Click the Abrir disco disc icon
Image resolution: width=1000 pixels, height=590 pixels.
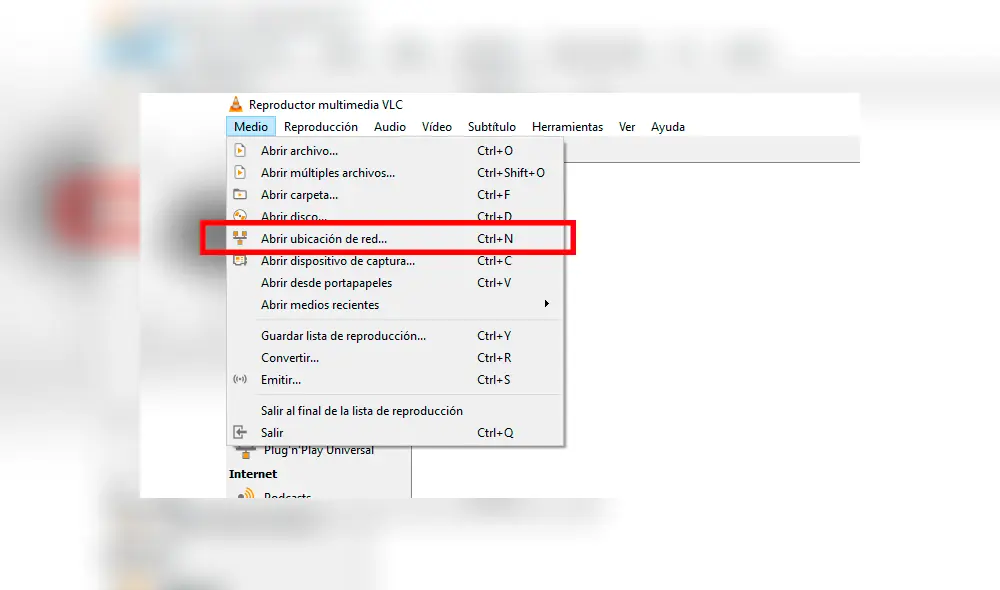click(x=240, y=216)
